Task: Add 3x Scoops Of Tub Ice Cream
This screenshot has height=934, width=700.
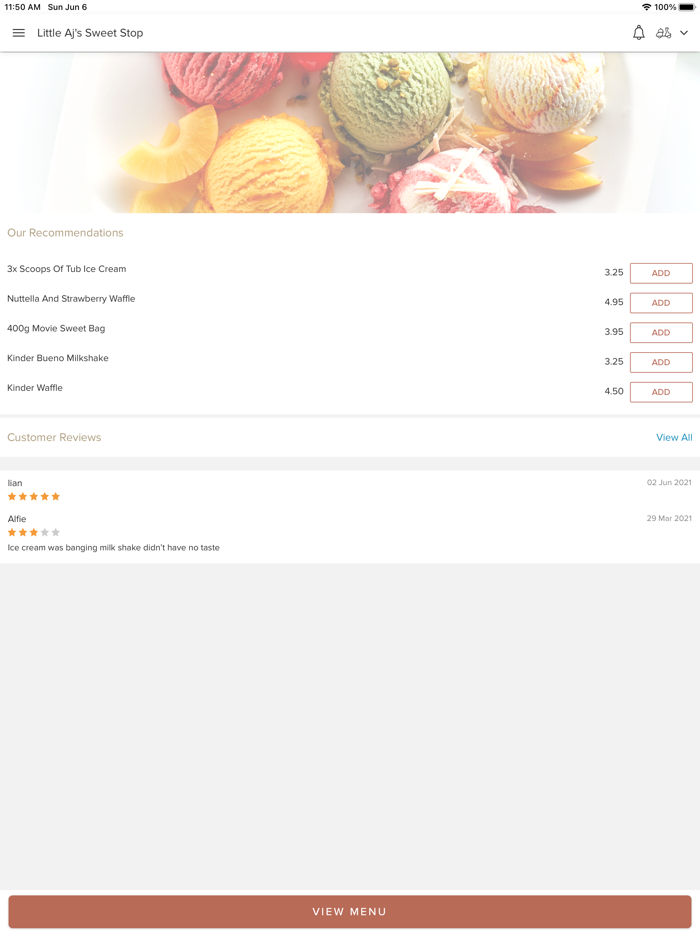Action: (x=661, y=273)
